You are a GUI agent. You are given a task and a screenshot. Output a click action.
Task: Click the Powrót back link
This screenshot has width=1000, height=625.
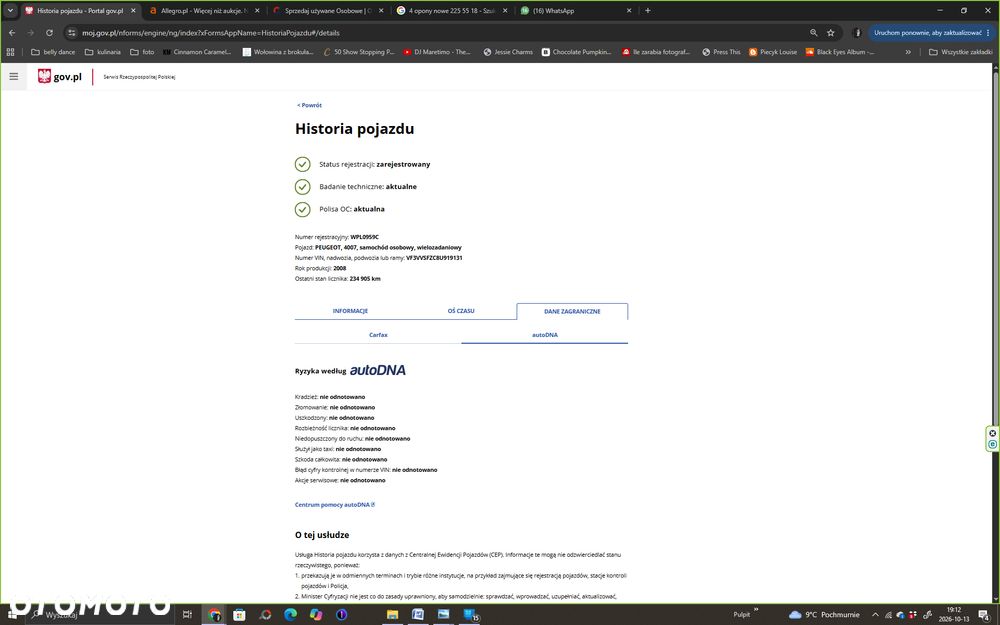309,105
